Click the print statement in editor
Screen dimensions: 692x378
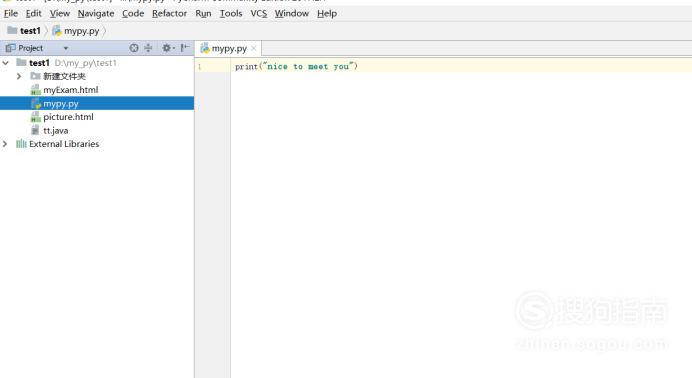pyautogui.click(x=296, y=67)
